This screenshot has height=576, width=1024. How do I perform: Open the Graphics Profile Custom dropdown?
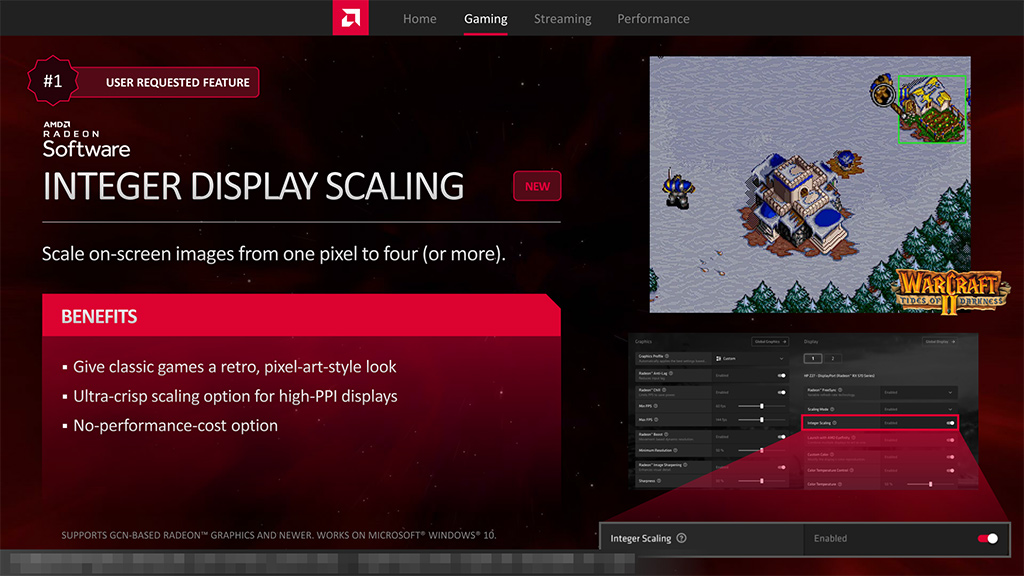pos(750,359)
